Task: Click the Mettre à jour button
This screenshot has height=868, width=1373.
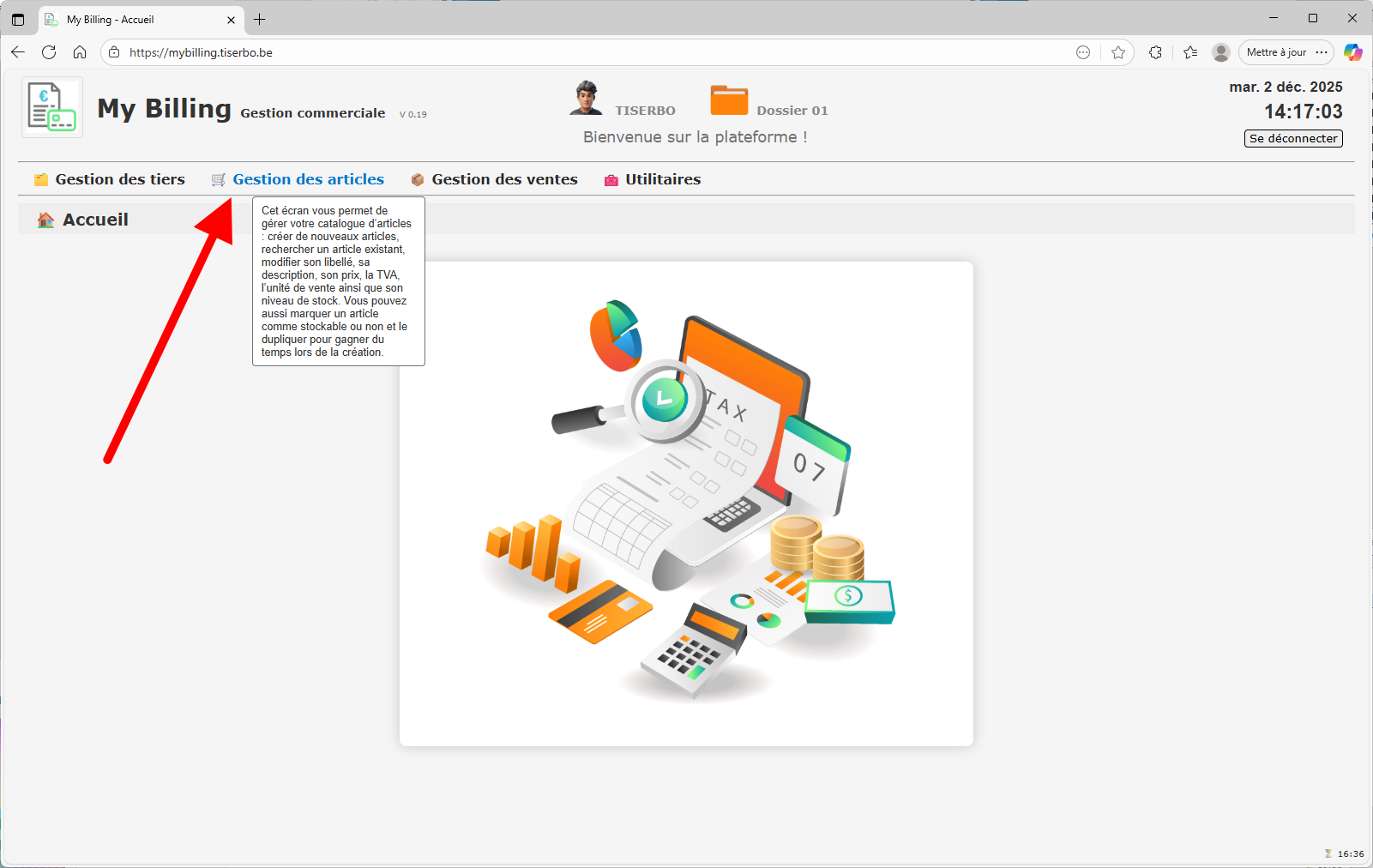Action: click(1277, 52)
